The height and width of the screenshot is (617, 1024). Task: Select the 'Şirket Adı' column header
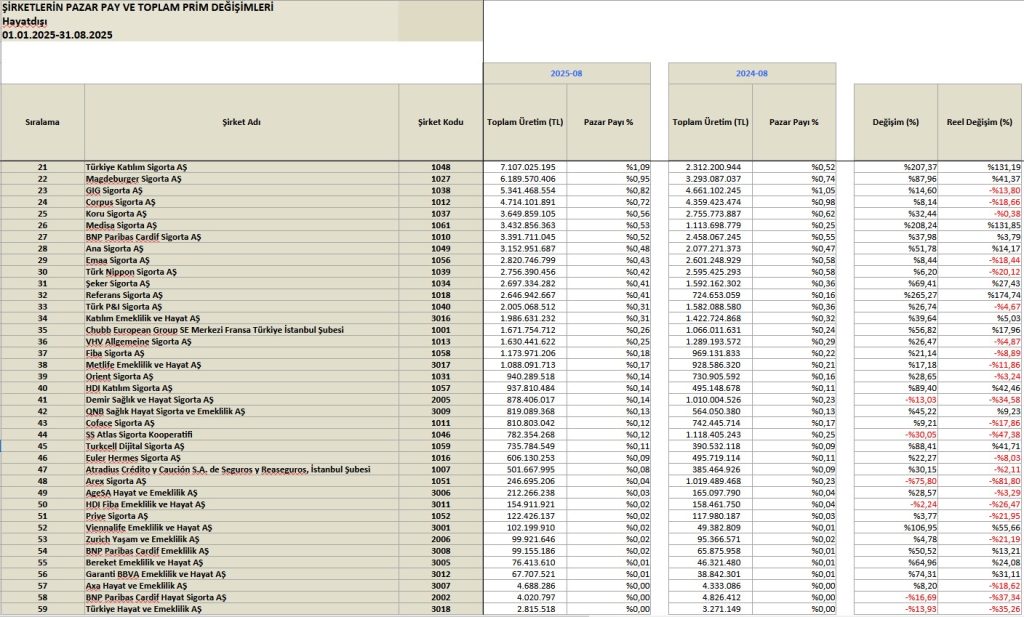point(241,122)
